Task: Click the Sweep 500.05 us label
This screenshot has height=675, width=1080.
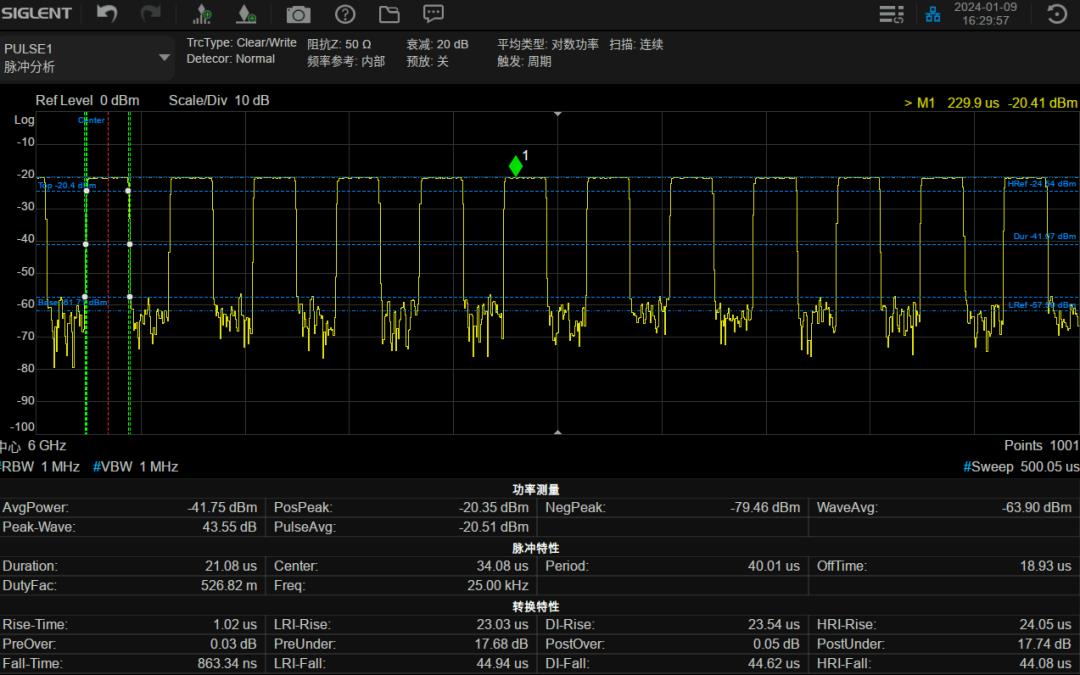Action: coord(1021,467)
